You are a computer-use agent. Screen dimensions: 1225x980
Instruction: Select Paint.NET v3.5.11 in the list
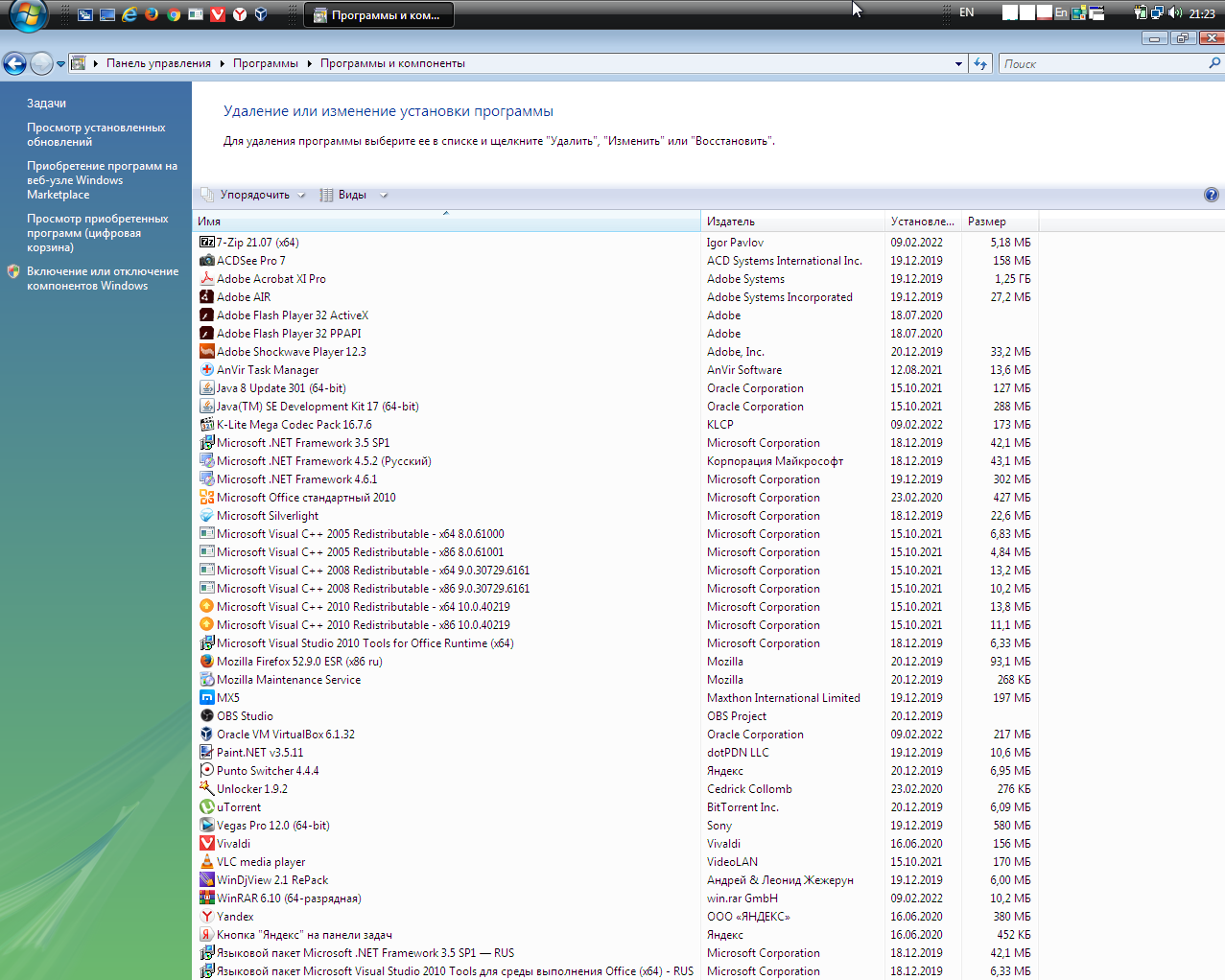click(x=615, y=753)
